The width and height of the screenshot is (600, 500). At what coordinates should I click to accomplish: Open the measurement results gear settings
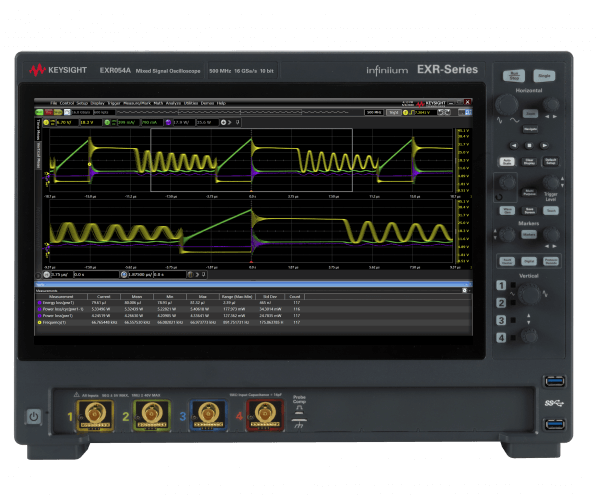[465, 291]
